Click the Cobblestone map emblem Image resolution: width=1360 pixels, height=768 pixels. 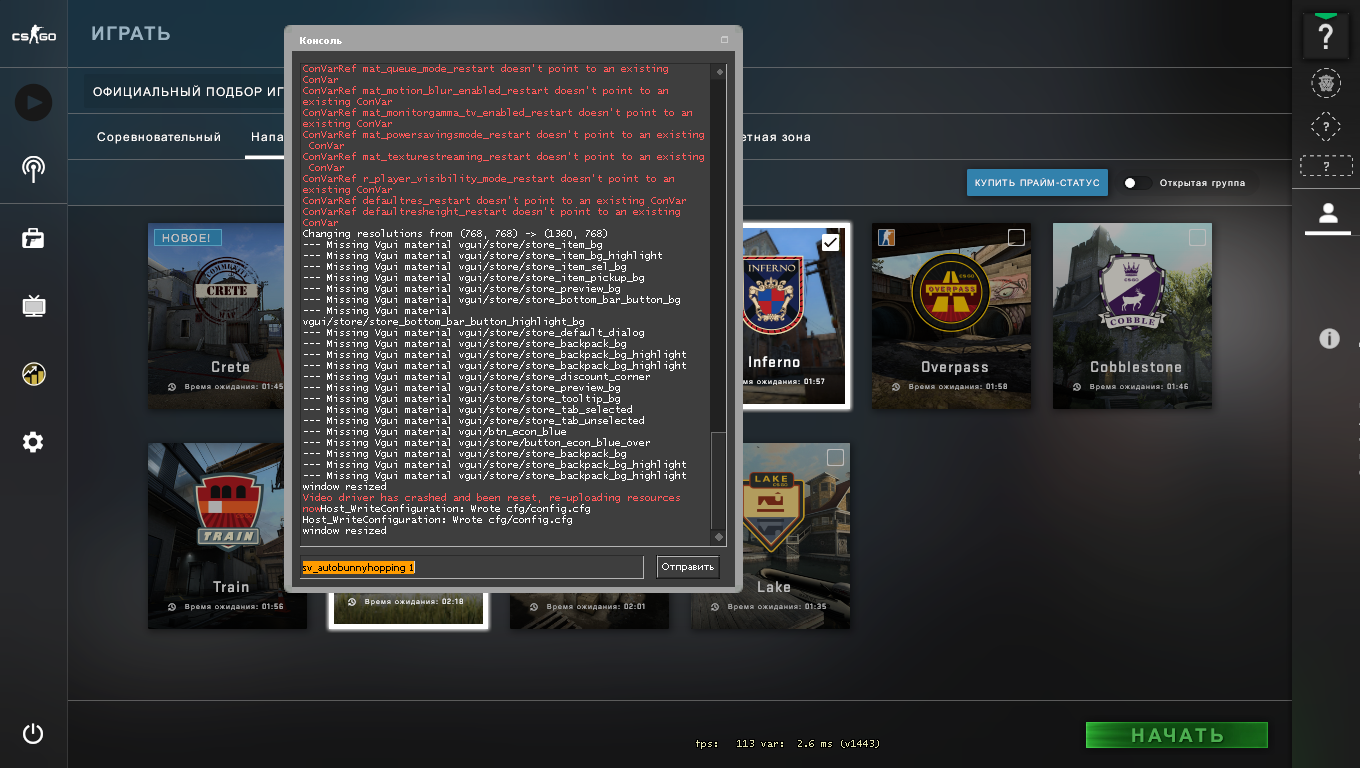point(1132,290)
